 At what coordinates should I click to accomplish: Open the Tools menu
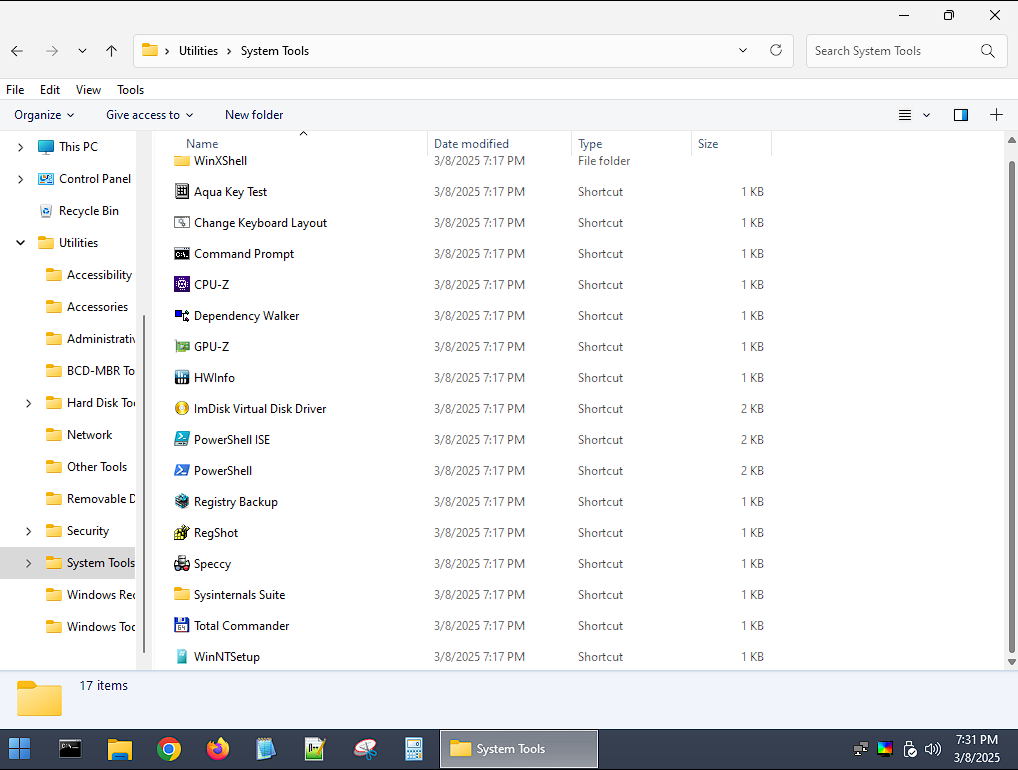point(130,90)
